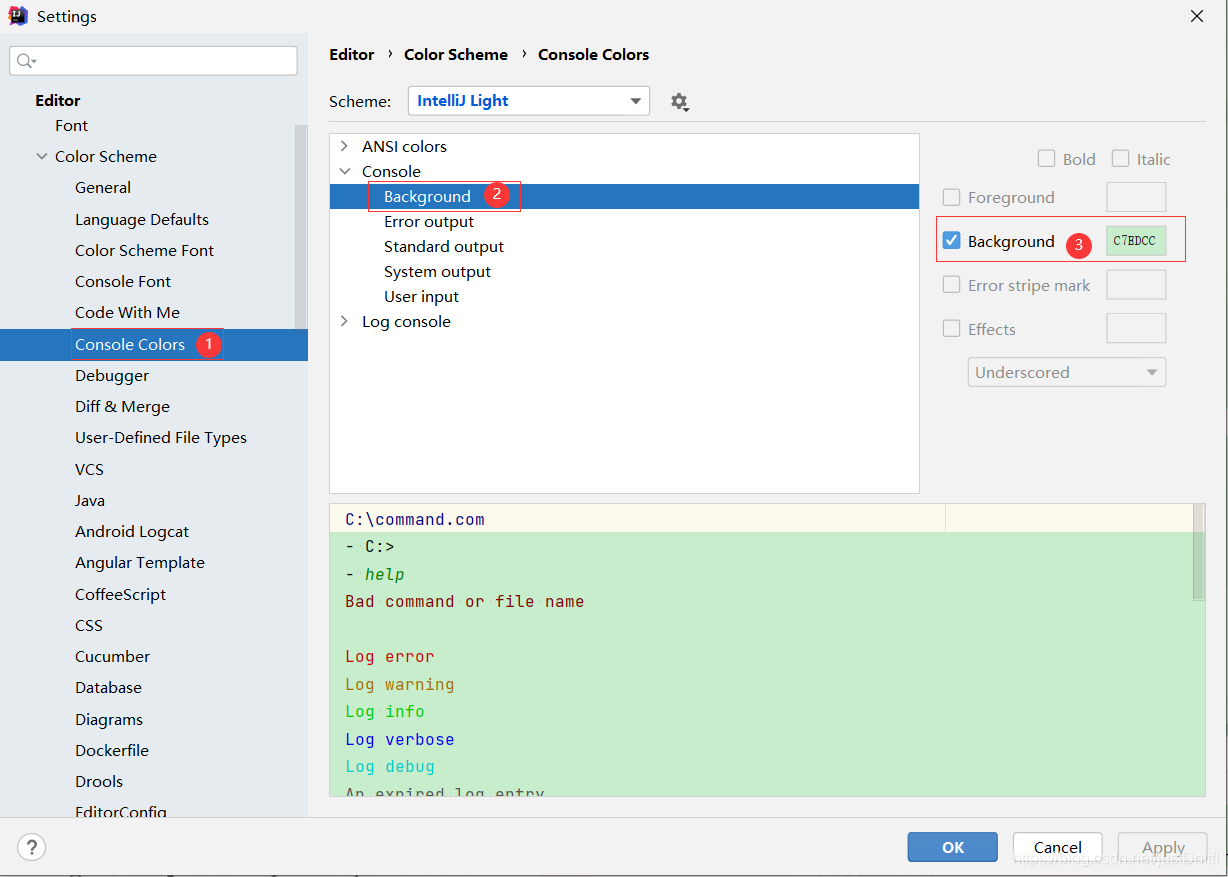
Task: Tick the Foreground checkbox
Action: (952, 197)
